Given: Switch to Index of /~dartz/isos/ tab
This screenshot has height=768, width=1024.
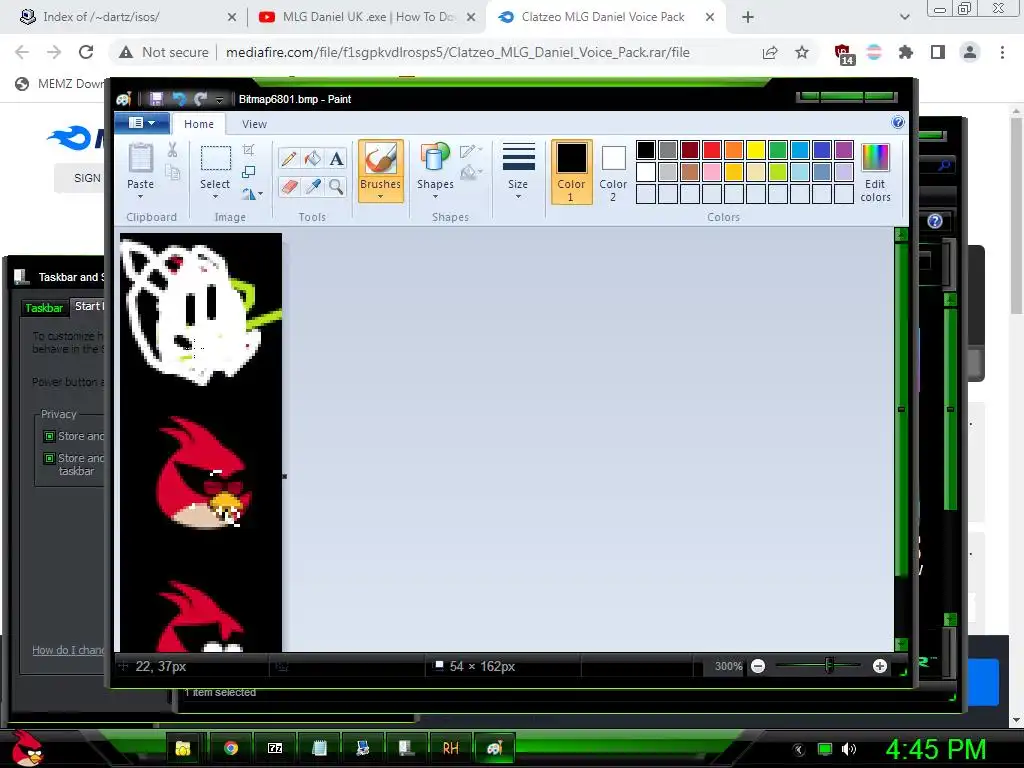Looking at the screenshot, I should click(127, 17).
